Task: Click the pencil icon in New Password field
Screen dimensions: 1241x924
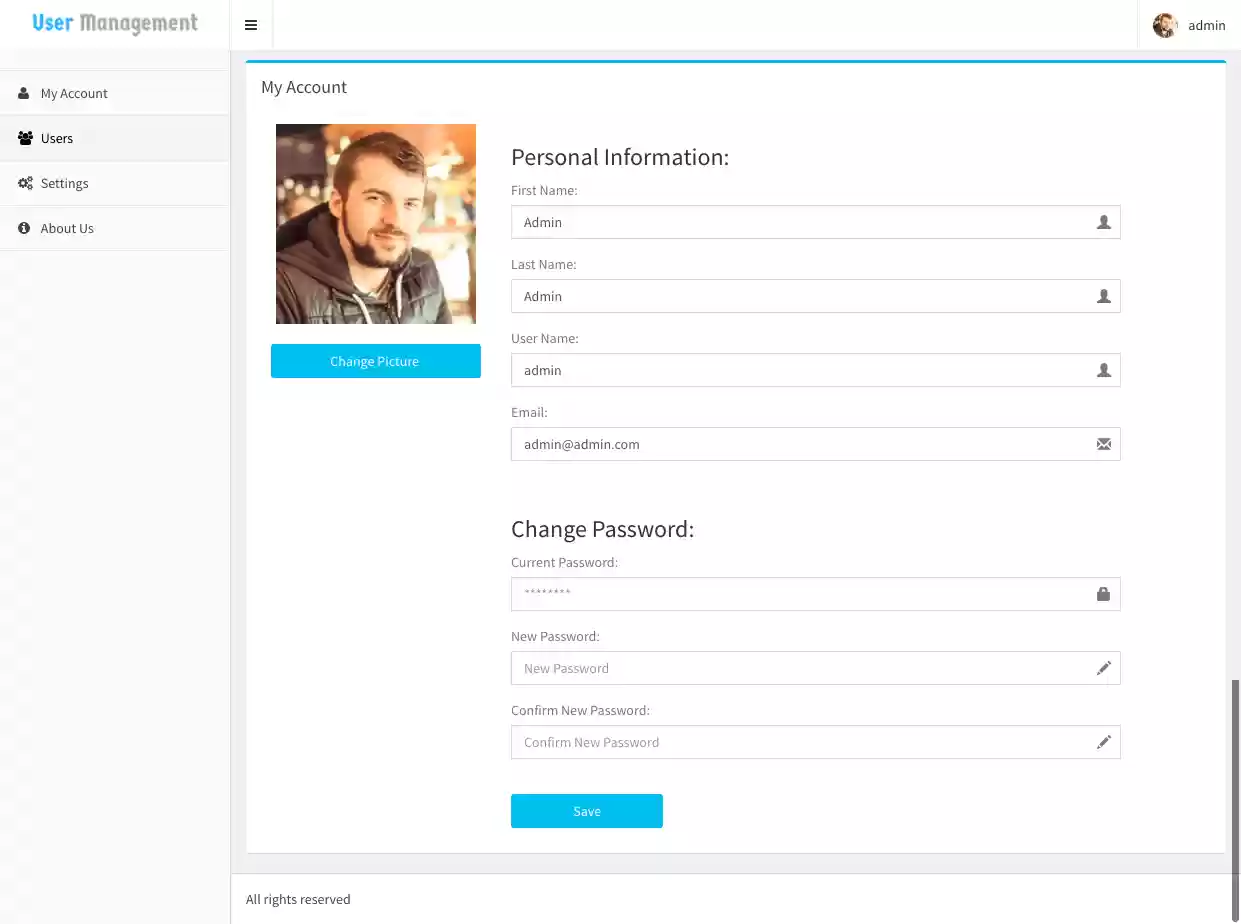Action: click(1103, 668)
